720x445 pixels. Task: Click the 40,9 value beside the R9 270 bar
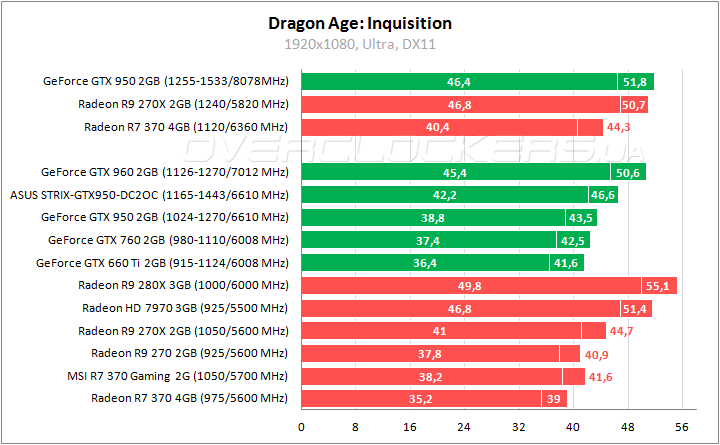[596, 353]
